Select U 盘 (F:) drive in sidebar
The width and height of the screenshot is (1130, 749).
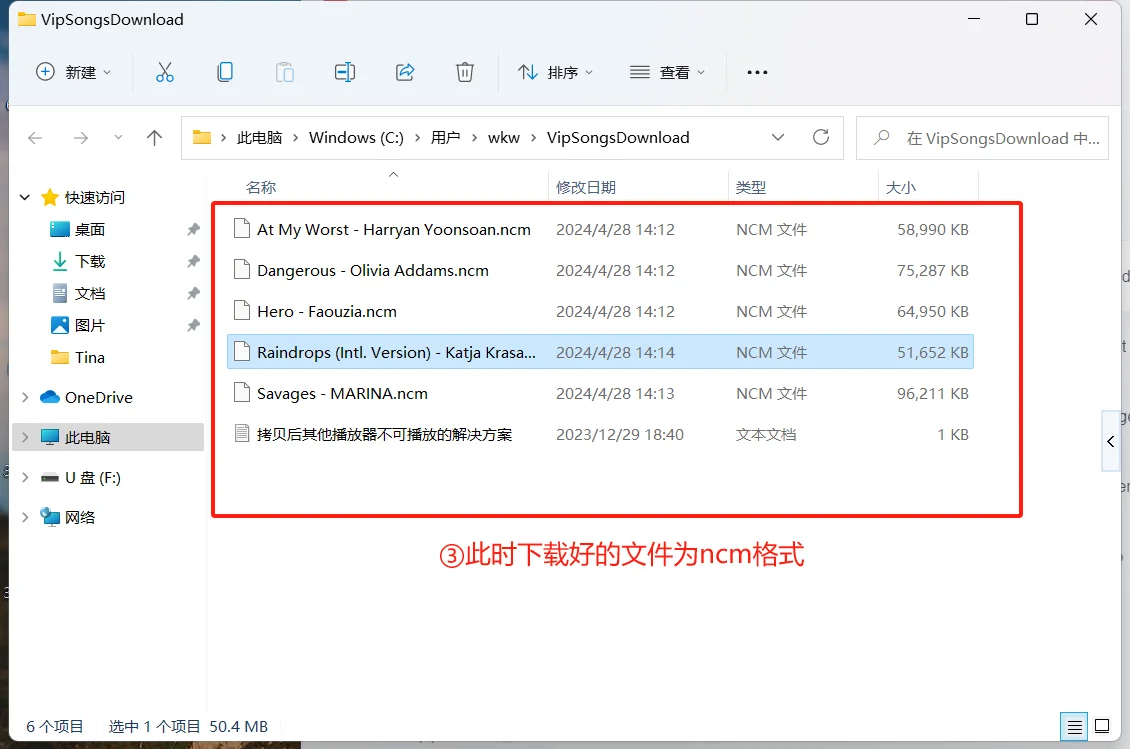pos(92,477)
